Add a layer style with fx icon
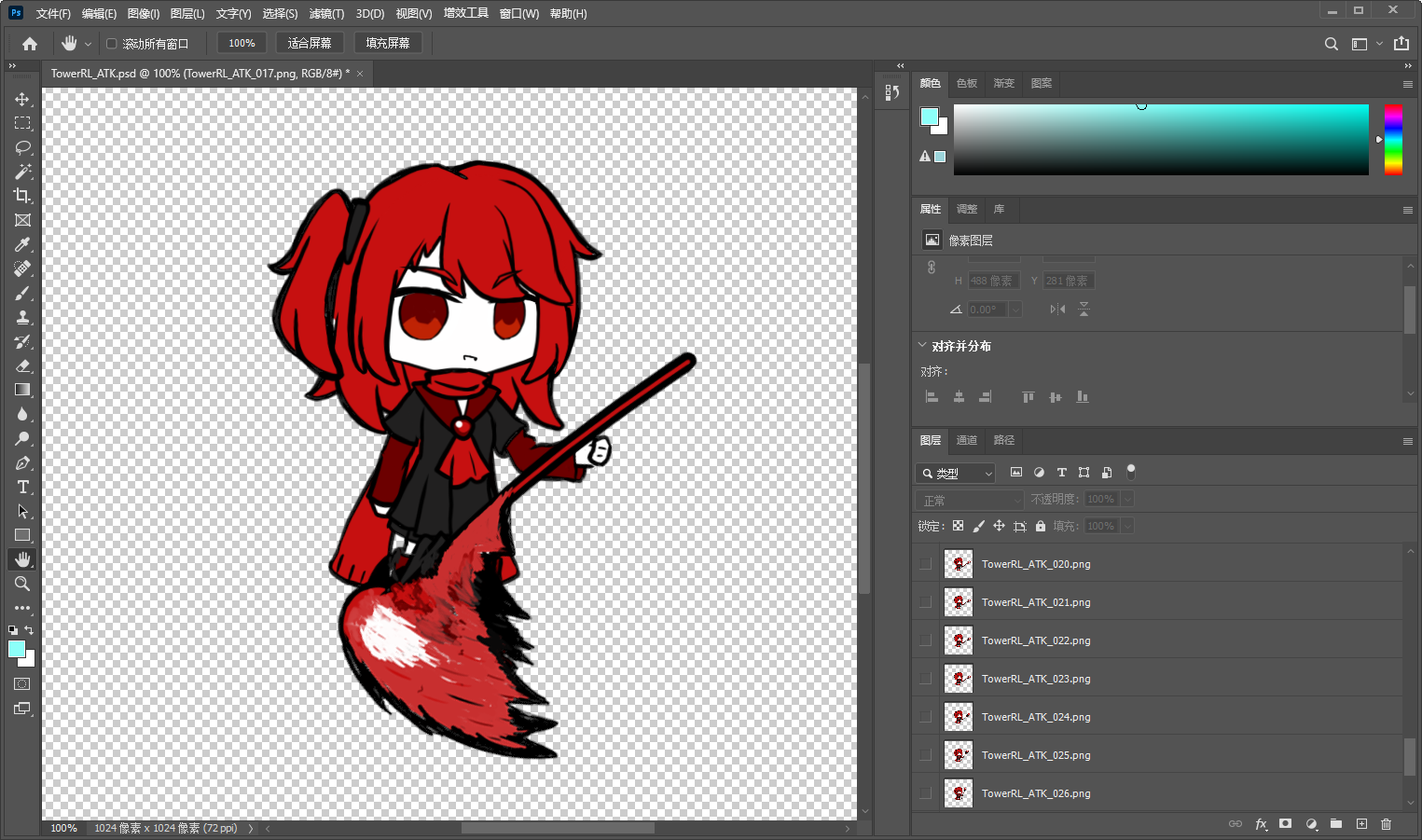 [x=1261, y=824]
